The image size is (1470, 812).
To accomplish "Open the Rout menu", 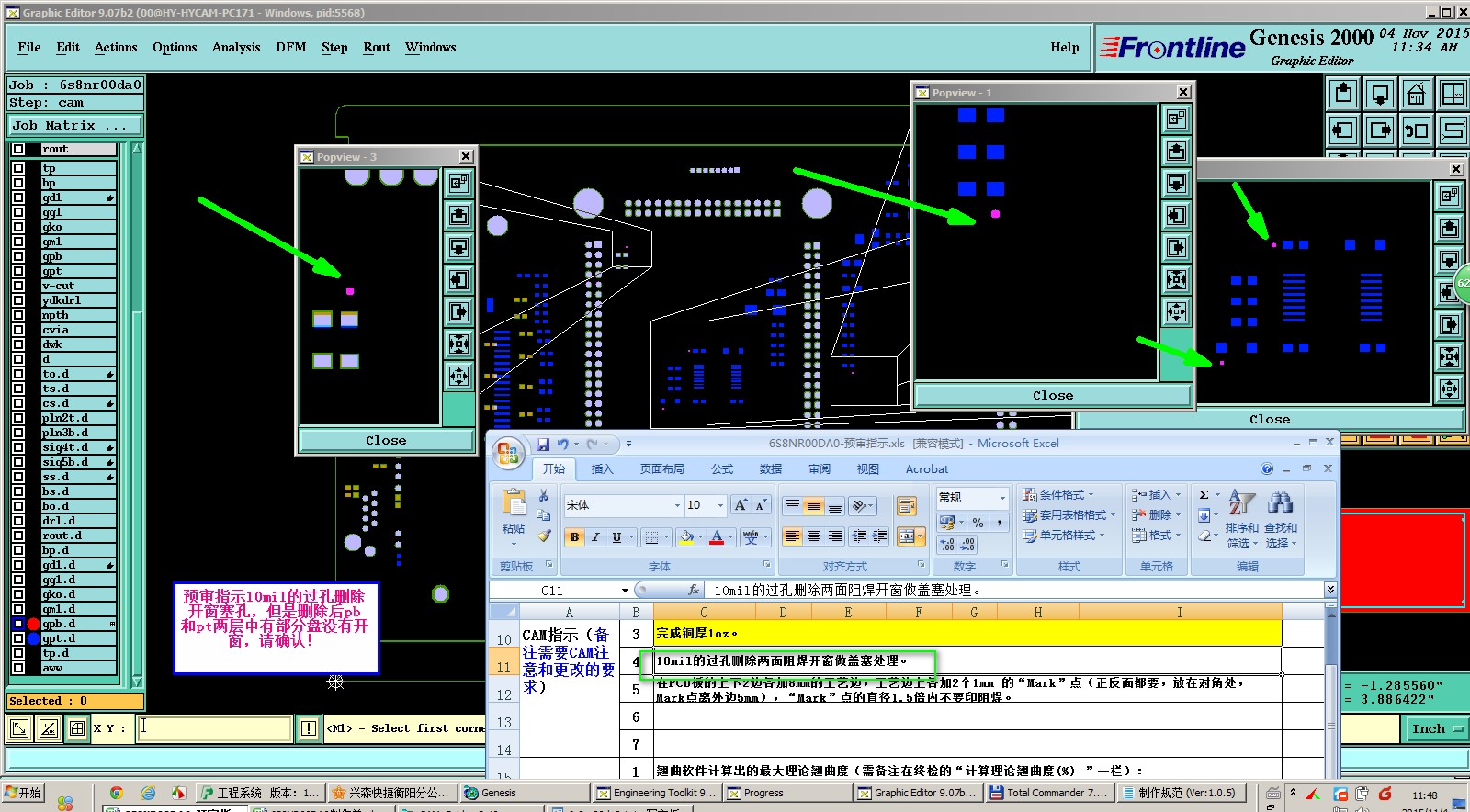I will tap(377, 48).
